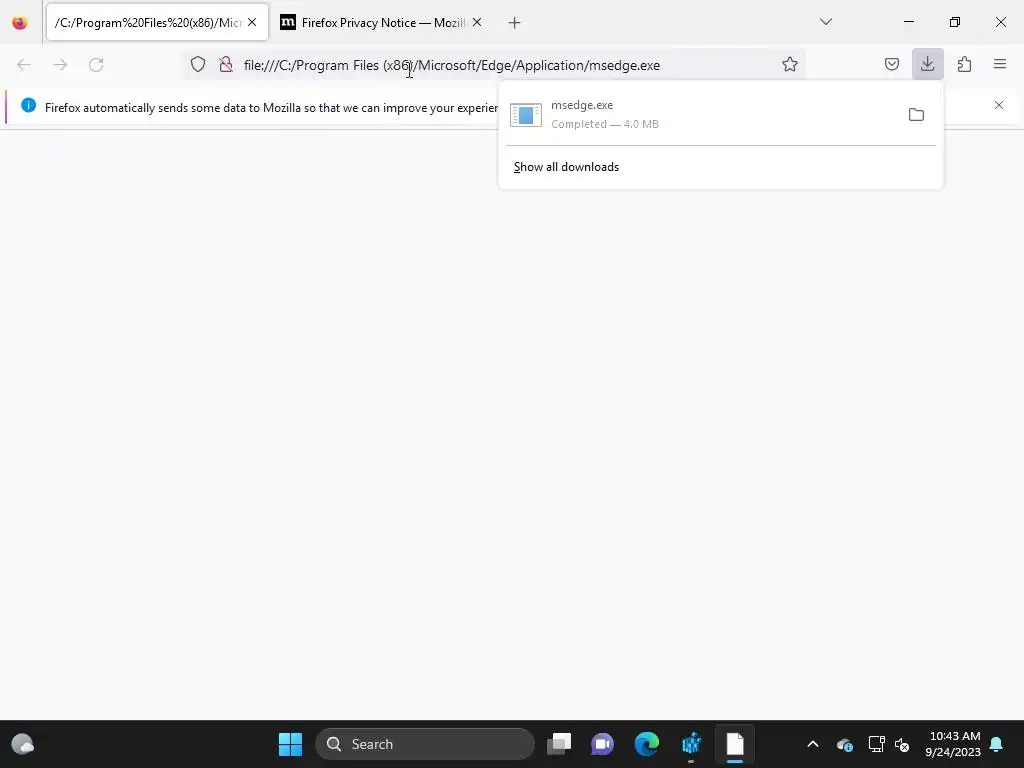Click the OneDrive cloud tray icon
This screenshot has height=768, width=1024.
pyautogui.click(x=844, y=744)
